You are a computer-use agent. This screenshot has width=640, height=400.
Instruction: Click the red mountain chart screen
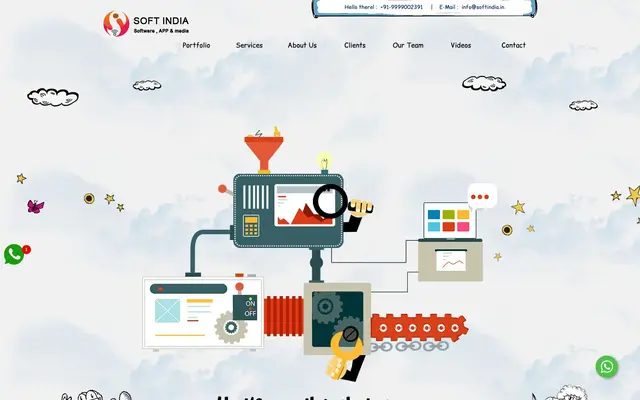(x=304, y=206)
